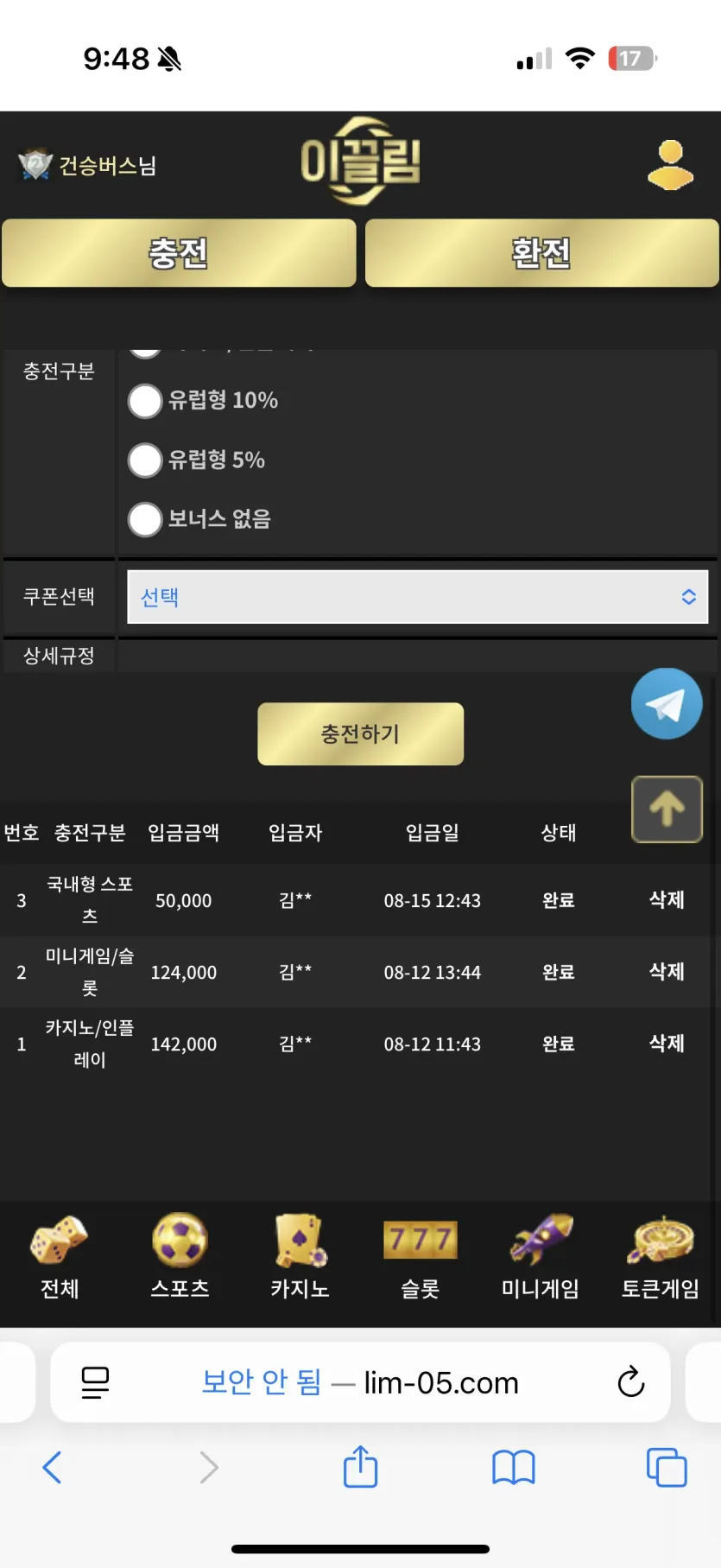Click the 충전하기 submit button
The height and width of the screenshot is (1568, 721).
[360, 734]
